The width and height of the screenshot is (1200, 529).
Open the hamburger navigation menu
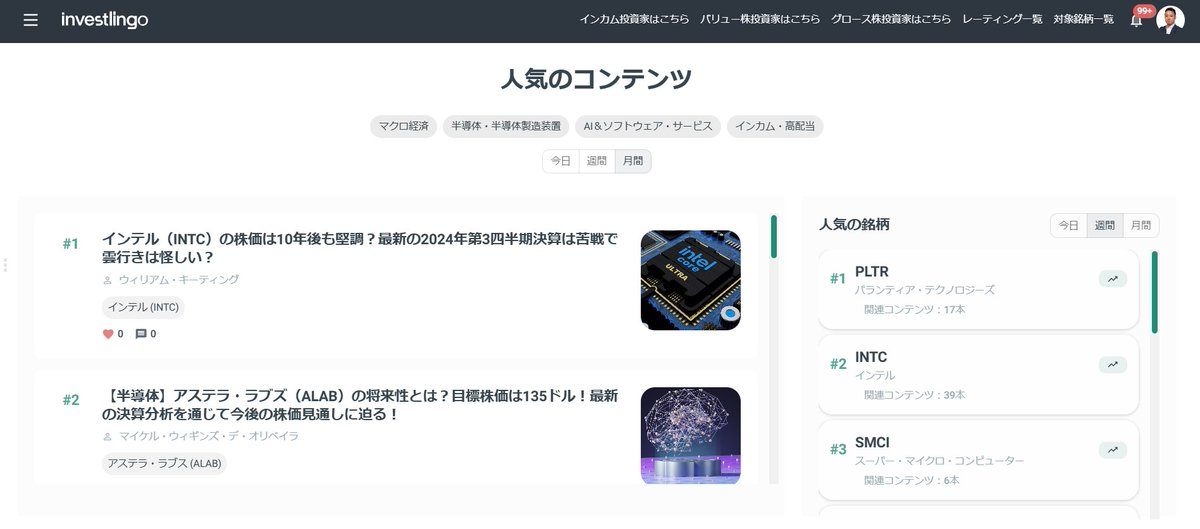coord(31,20)
